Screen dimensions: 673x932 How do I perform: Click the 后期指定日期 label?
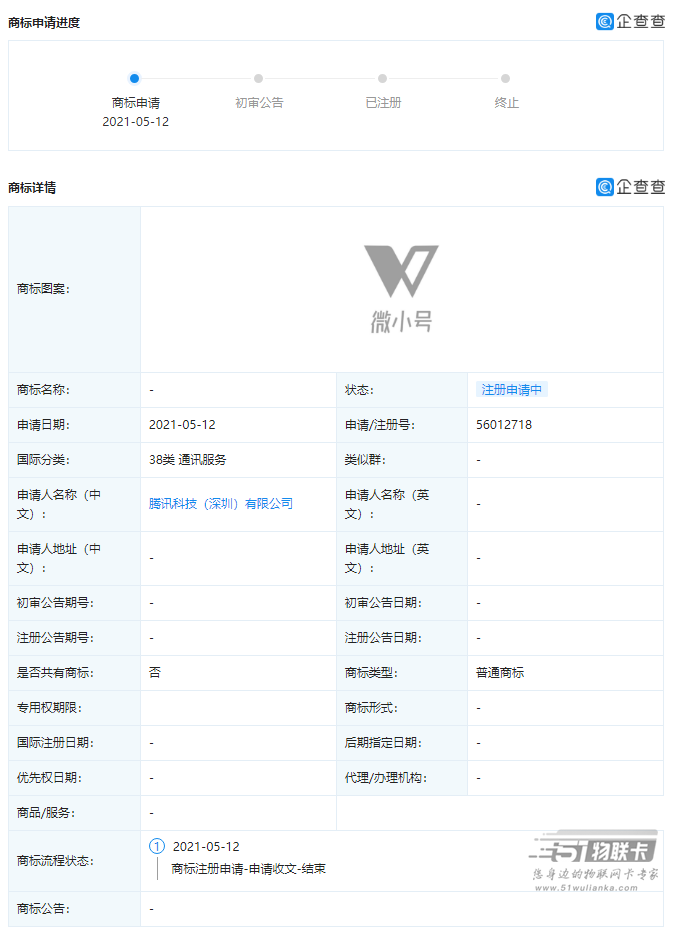click(383, 743)
